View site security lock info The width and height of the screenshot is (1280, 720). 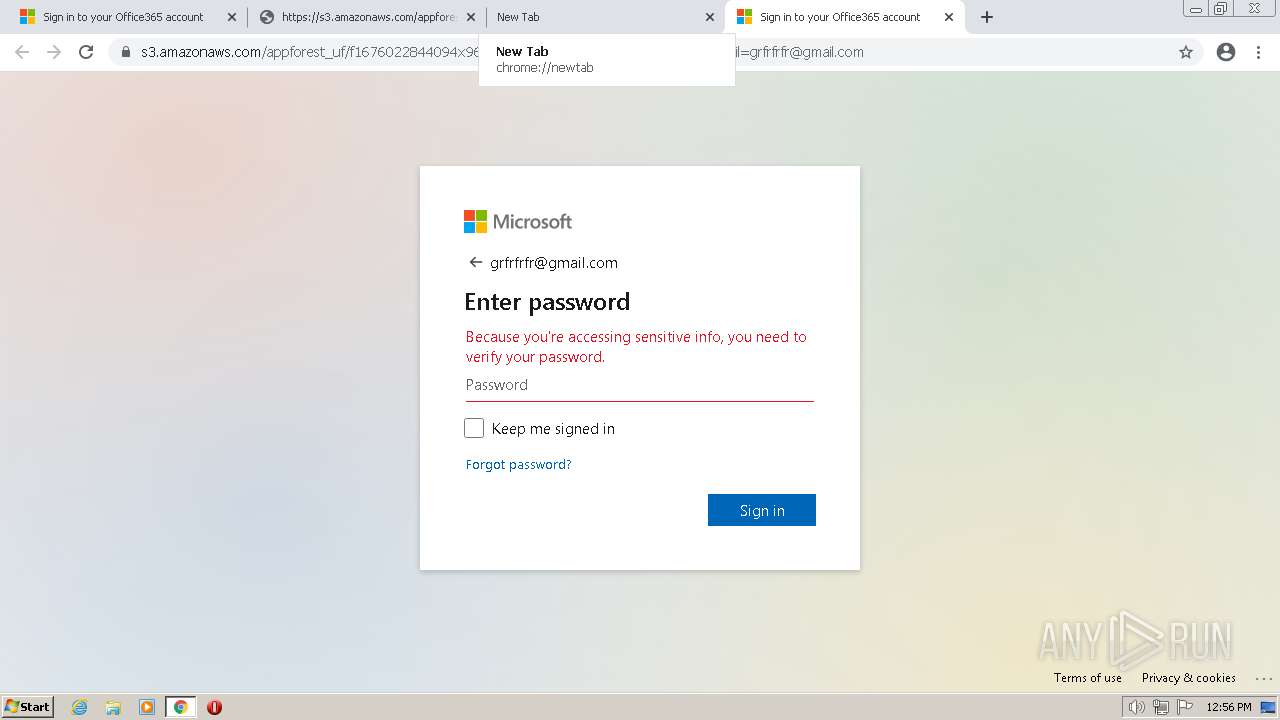(125, 52)
